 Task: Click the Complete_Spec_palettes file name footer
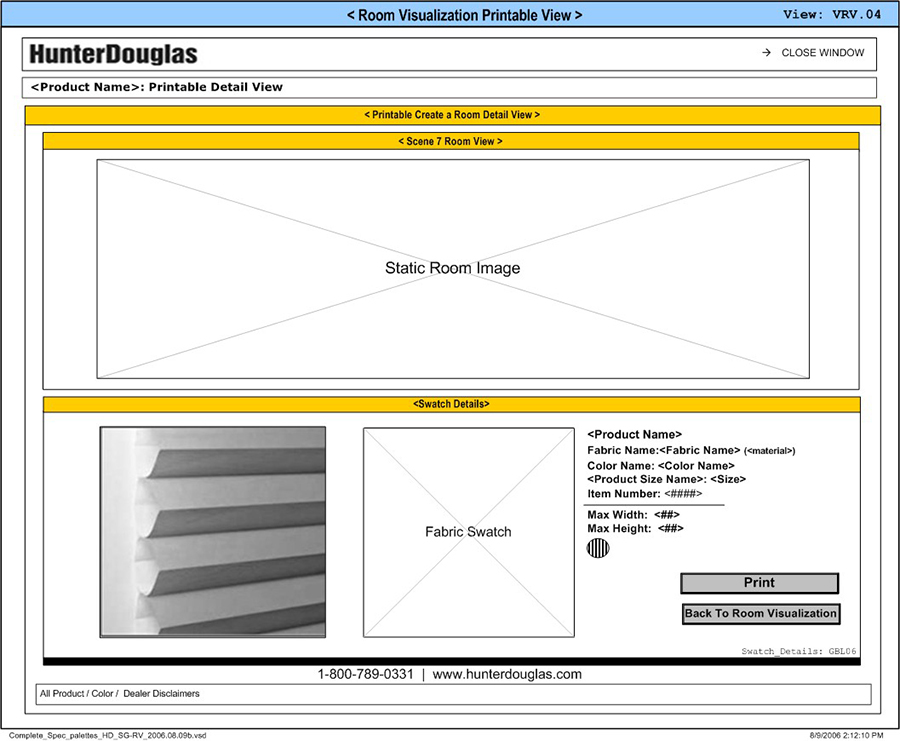point(107,735)
